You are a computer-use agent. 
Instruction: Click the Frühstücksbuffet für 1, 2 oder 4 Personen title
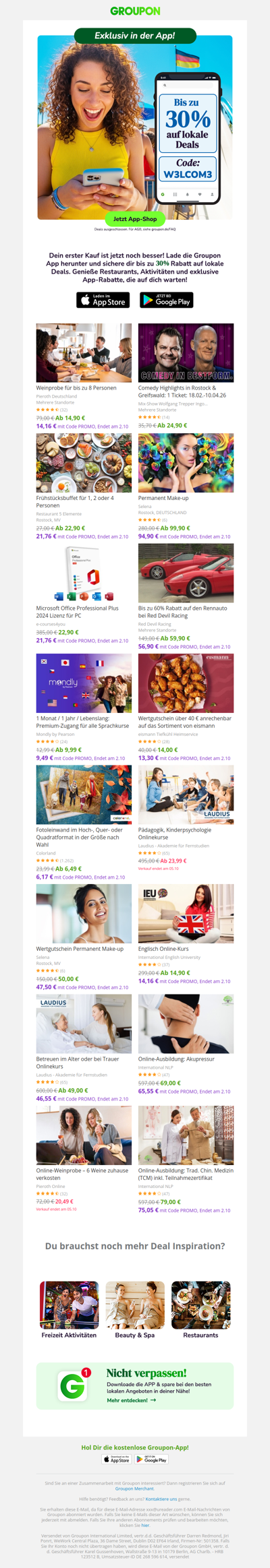75,501
